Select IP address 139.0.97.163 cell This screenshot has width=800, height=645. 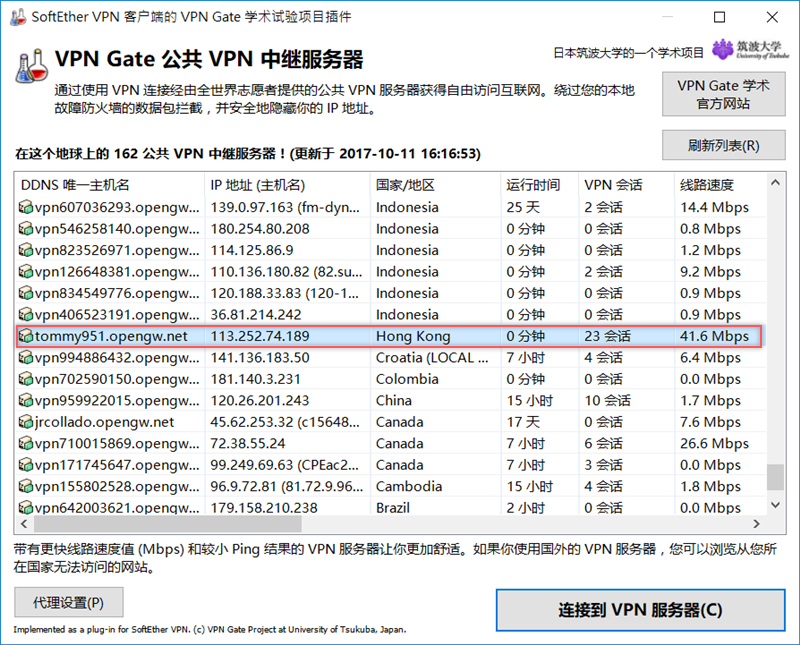coord(285,207)
